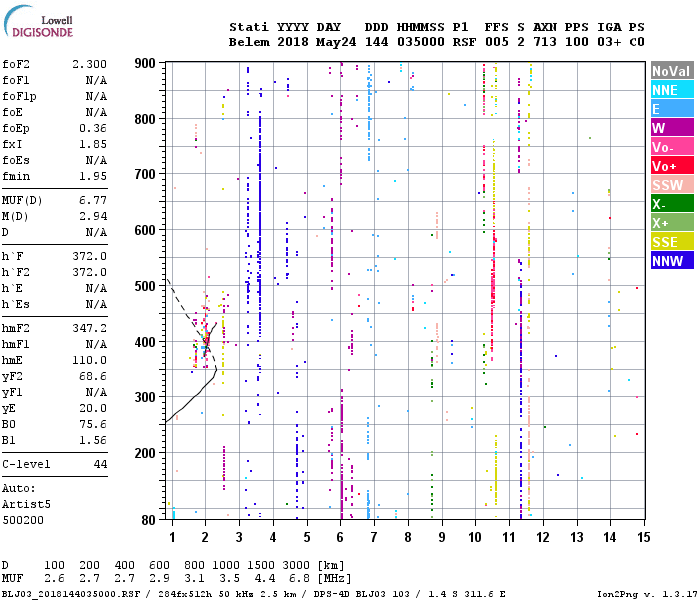Select the E light-blue legend swatch
The height and width of the screenshot is (600, 700).
pyautogui.click(x=672, y=108)
